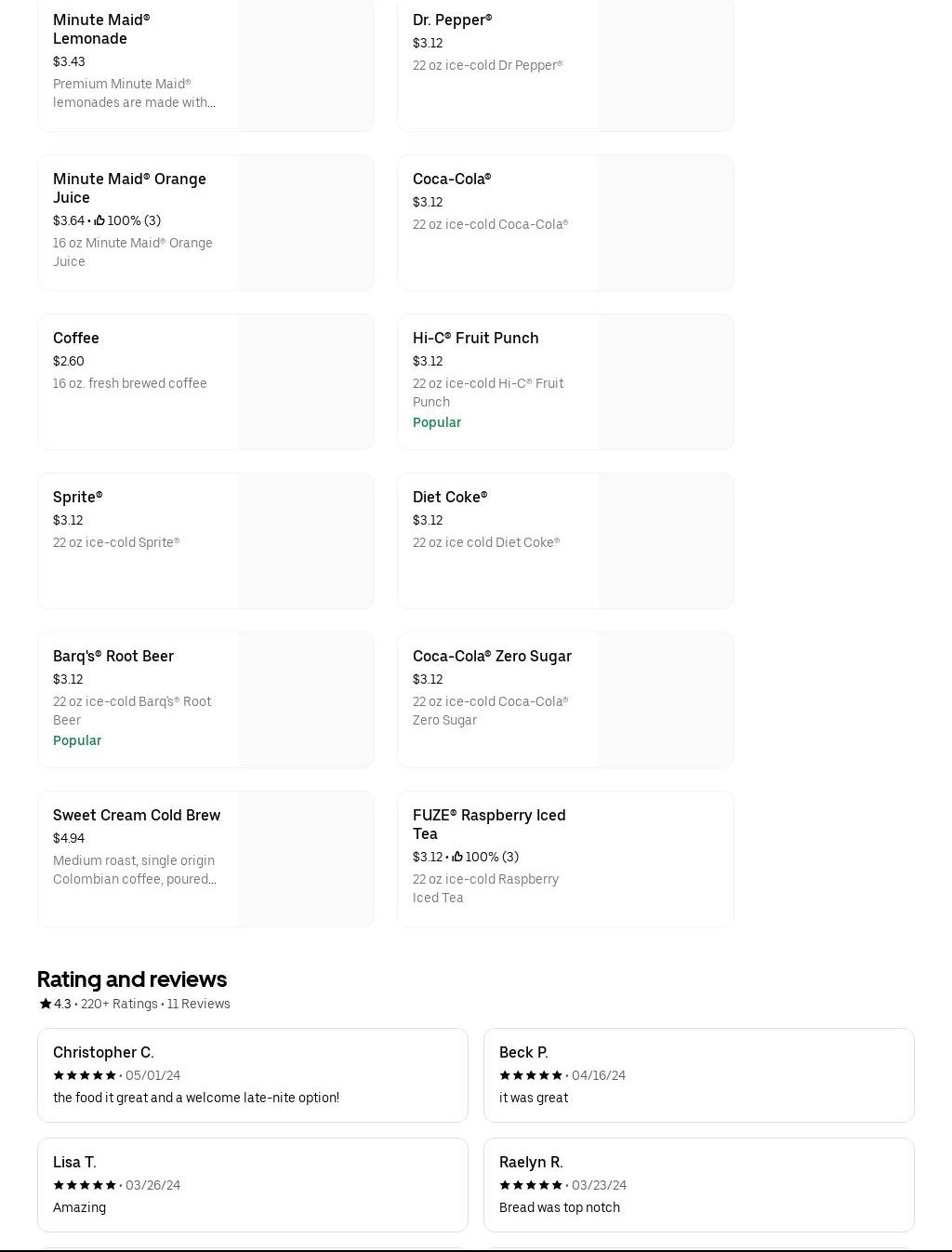The height and width of the screenshot is (1252, 952).
Task: Click Lisa T.'s five-star rating icons
Action: click(85, 1185)
